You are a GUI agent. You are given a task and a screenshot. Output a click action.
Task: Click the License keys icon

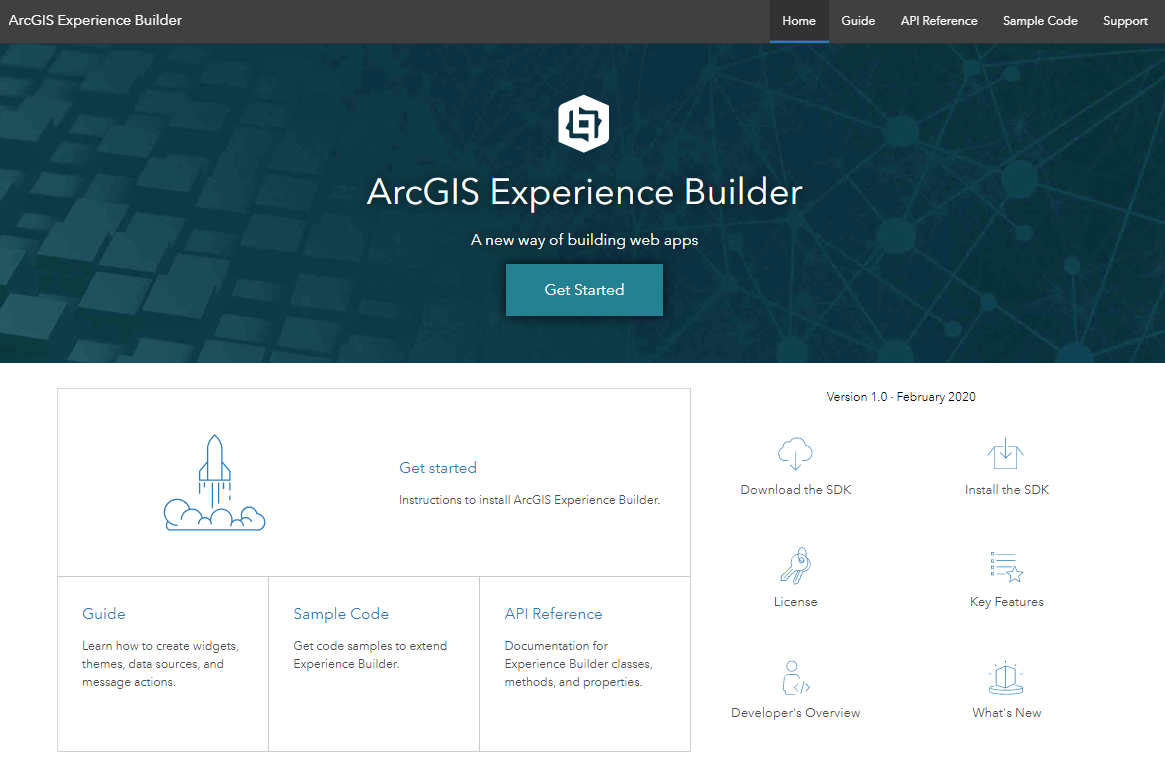coord(795,565)
